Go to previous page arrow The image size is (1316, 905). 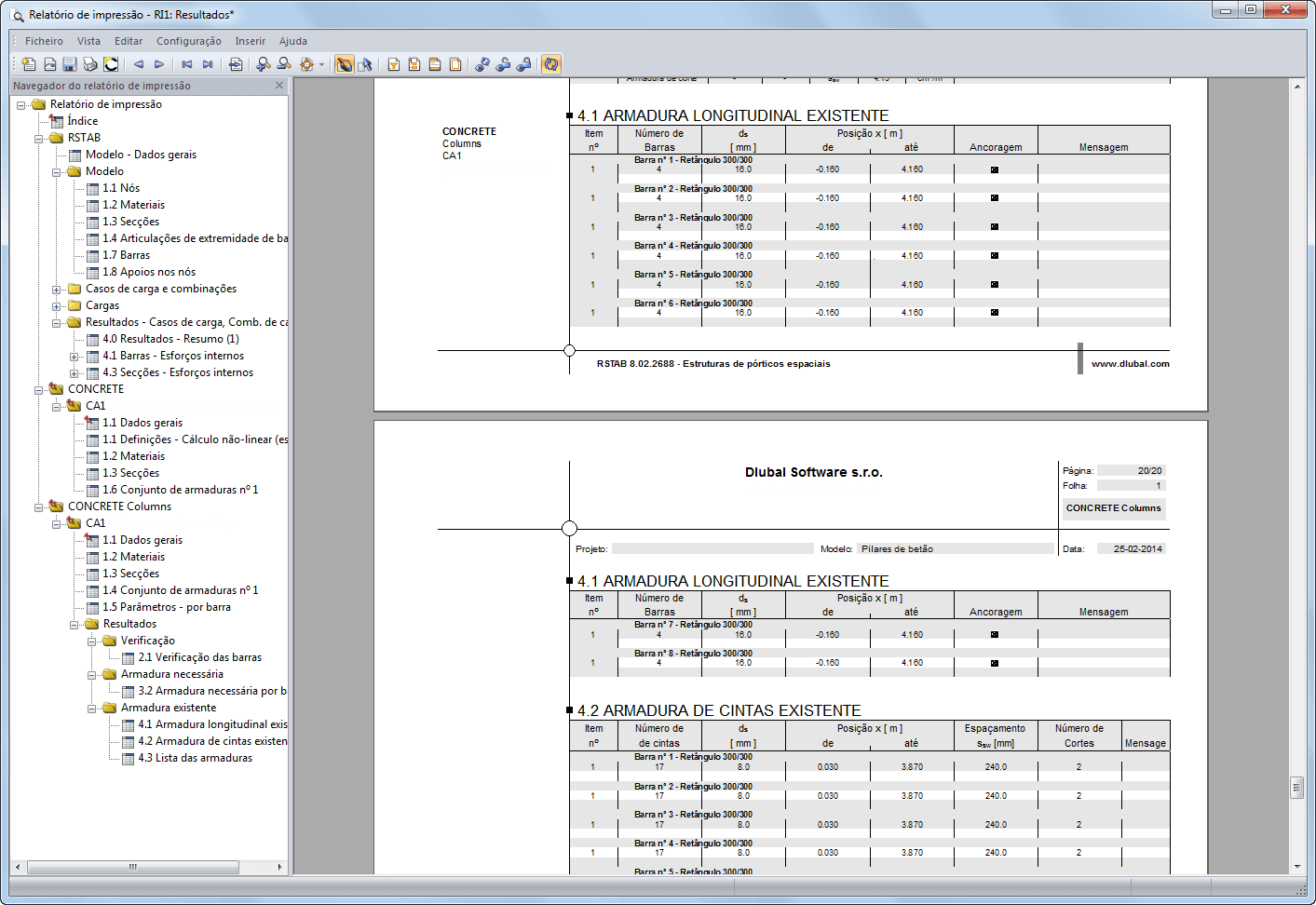[x=139, y=64]
